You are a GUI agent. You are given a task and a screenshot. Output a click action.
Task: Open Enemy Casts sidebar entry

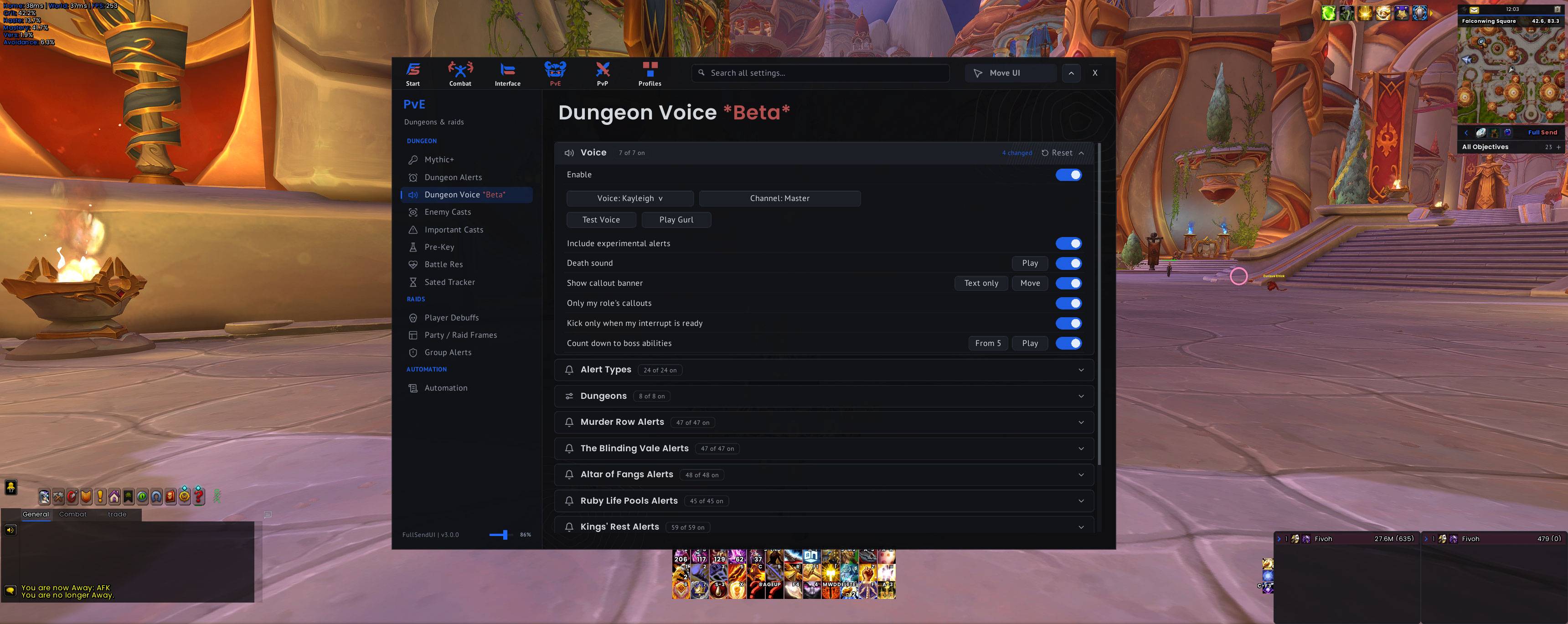coord(467,212)
